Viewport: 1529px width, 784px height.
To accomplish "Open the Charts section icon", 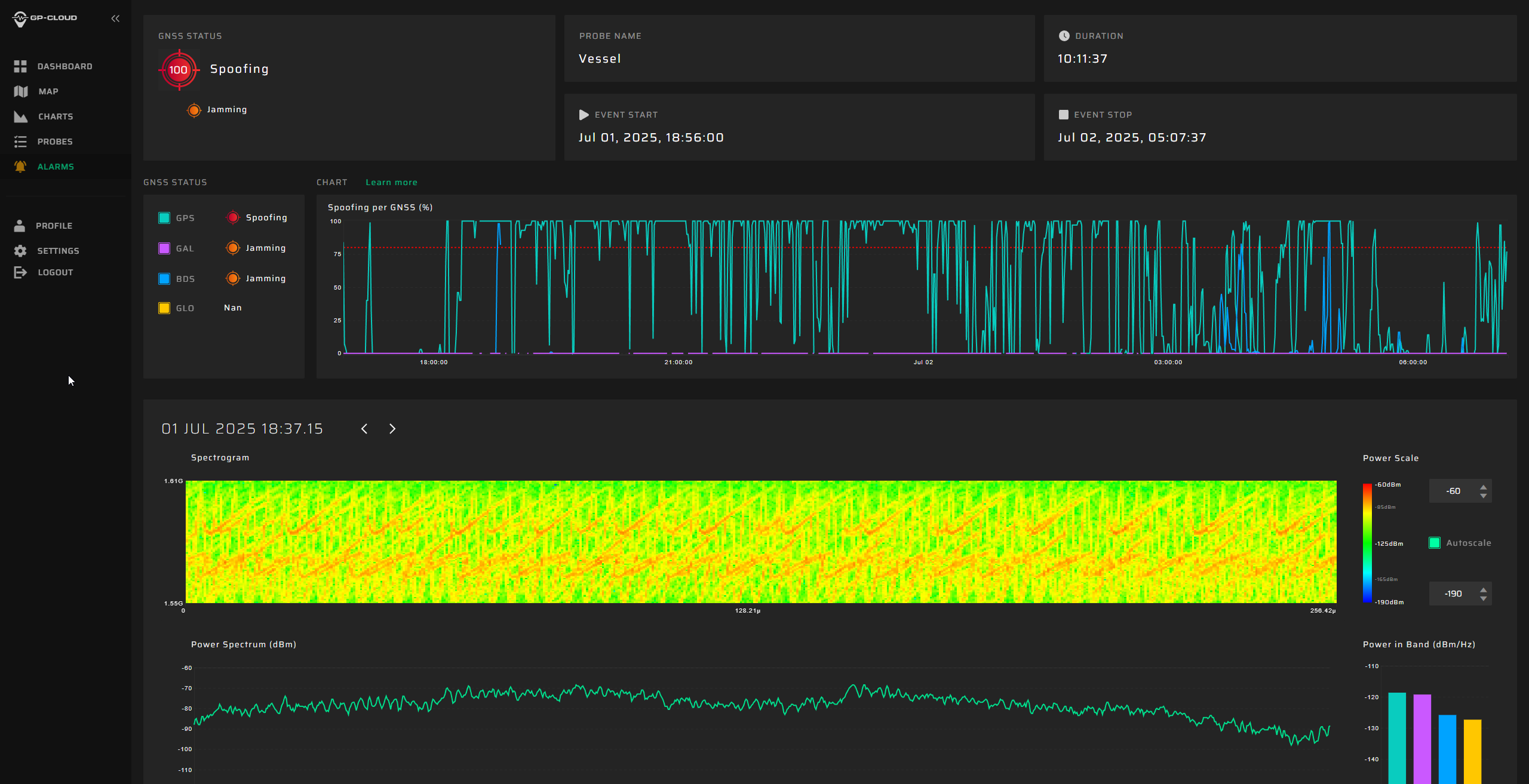I will tap(20, 116).
